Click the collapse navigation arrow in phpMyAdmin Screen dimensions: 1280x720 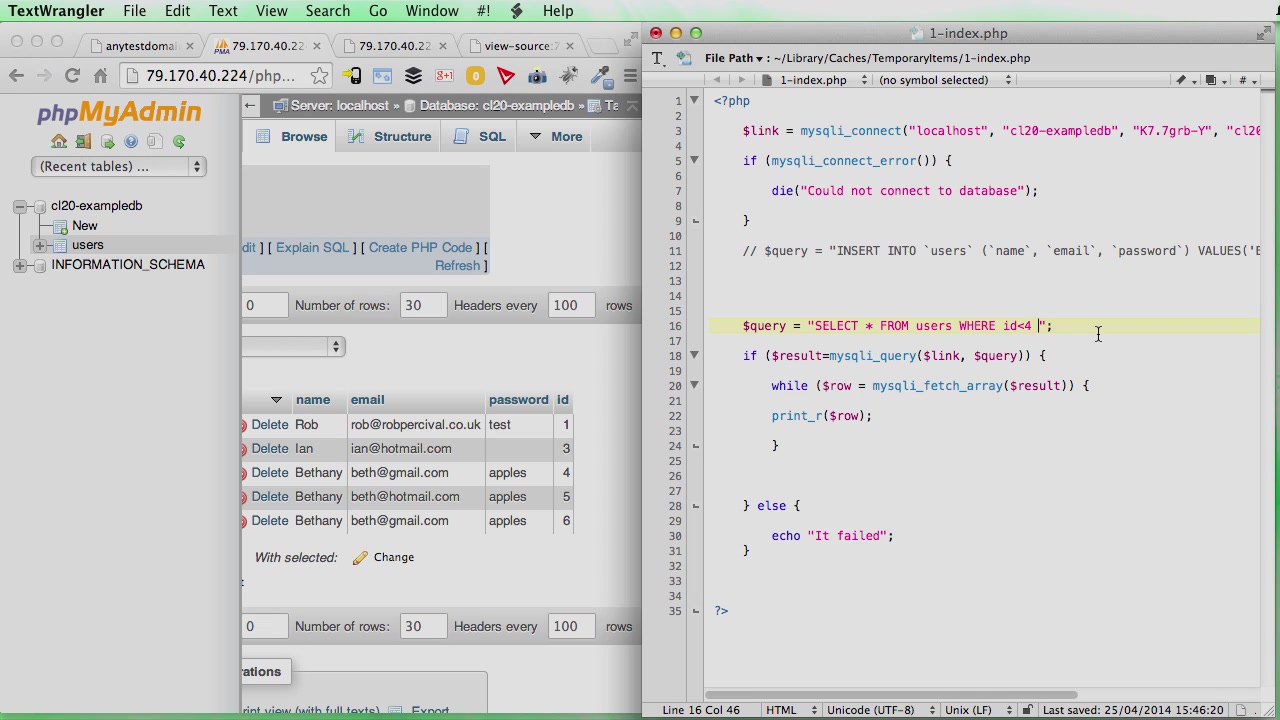(x=250, y=105)
